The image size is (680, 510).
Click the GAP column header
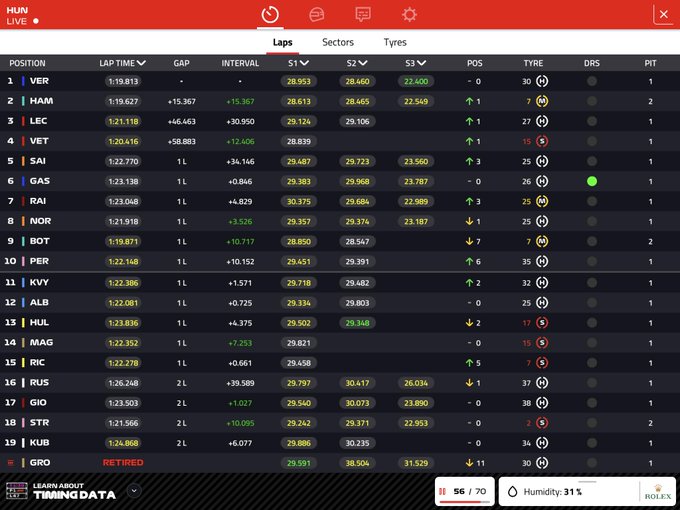click(x=181, y=63)
